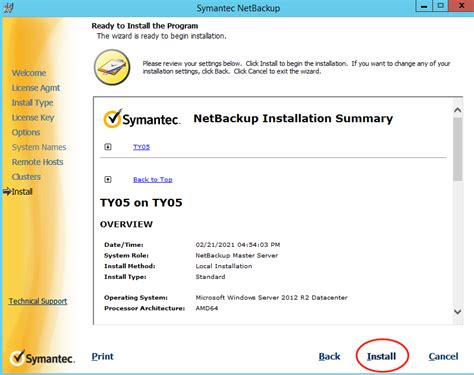Image resolution: width=474 pixels, height=375 pixels.
Task: Select the System Names step
Action: pyautogui.click(x=39, y=147)
